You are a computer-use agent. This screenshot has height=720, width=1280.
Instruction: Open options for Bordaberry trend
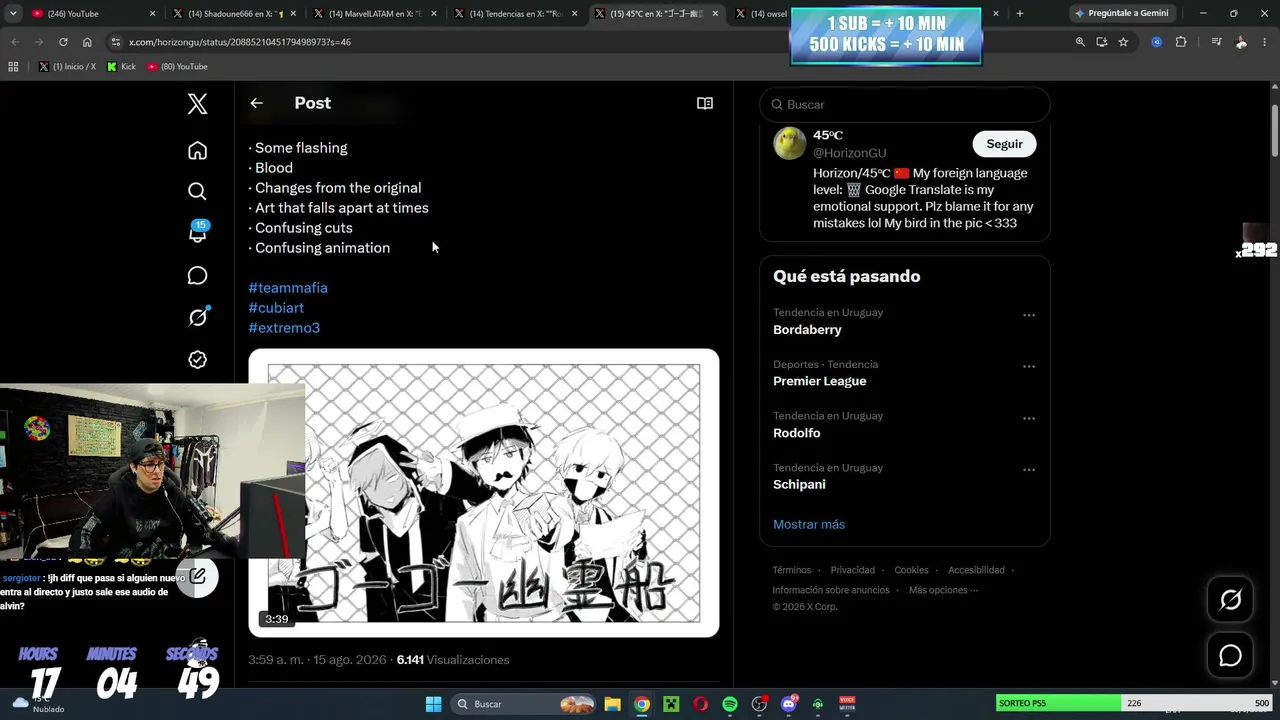point(1028,315)
